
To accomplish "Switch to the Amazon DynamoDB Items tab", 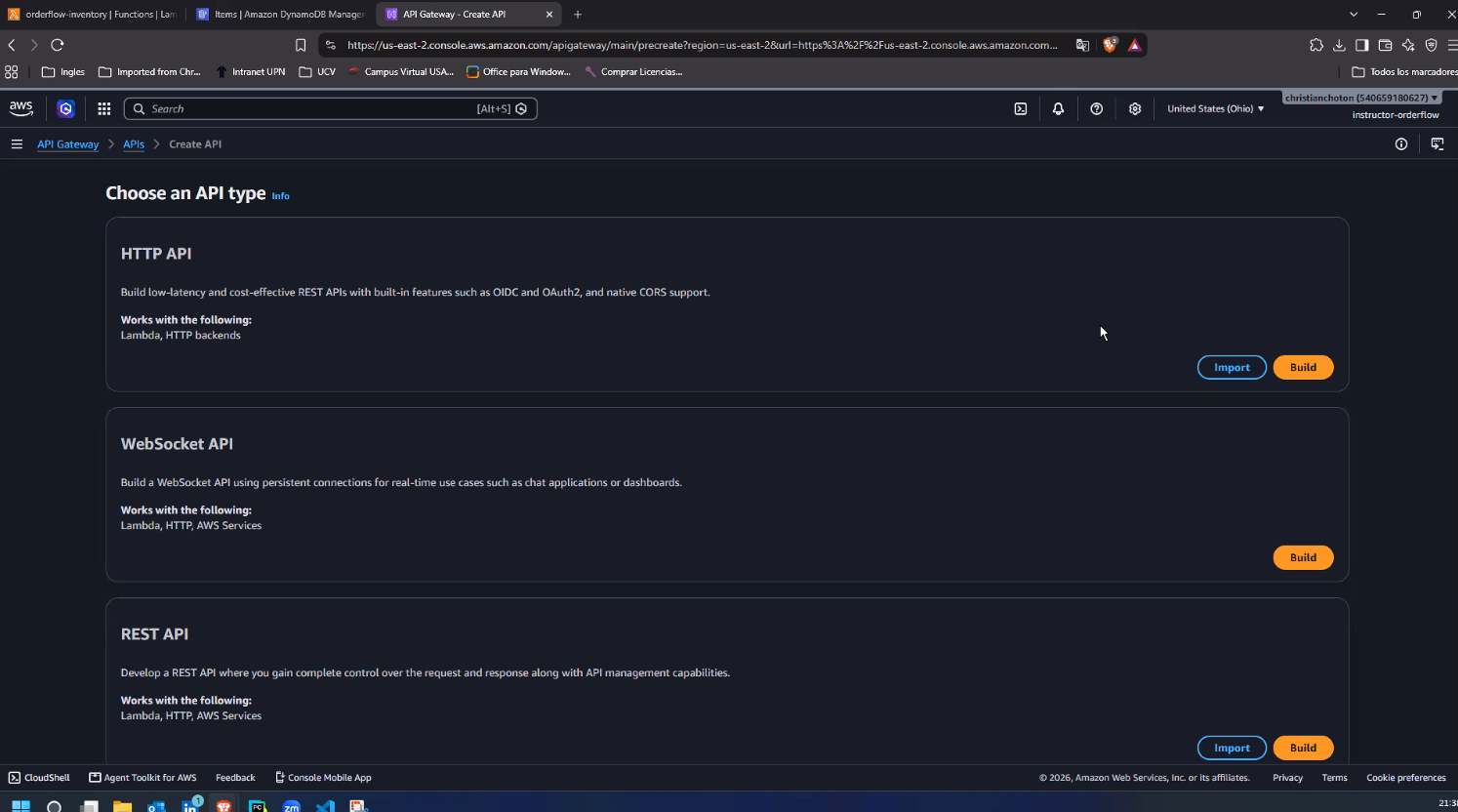I will click(x=280, y=15).
